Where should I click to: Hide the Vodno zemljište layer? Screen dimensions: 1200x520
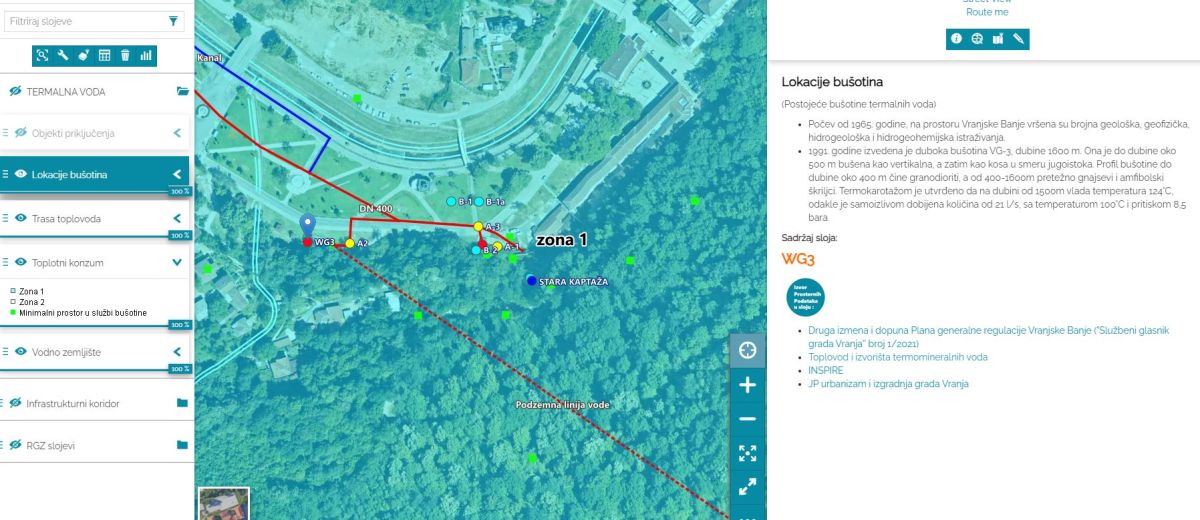click(21, 352)
